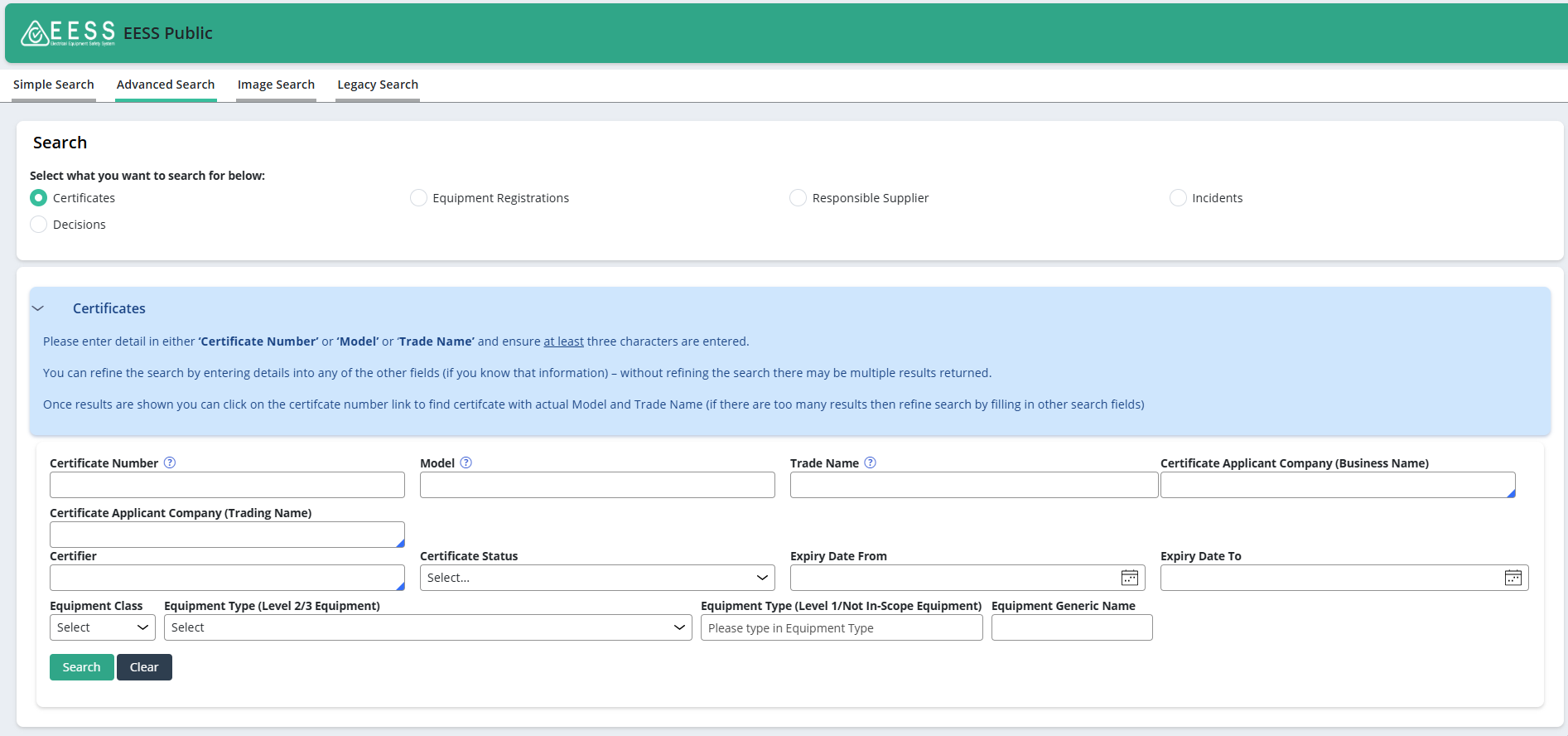Screen dimensions: 1568x736
Task: Go to the Legacy Search tab
Action: pyautogui.click(x=378, y=85)
